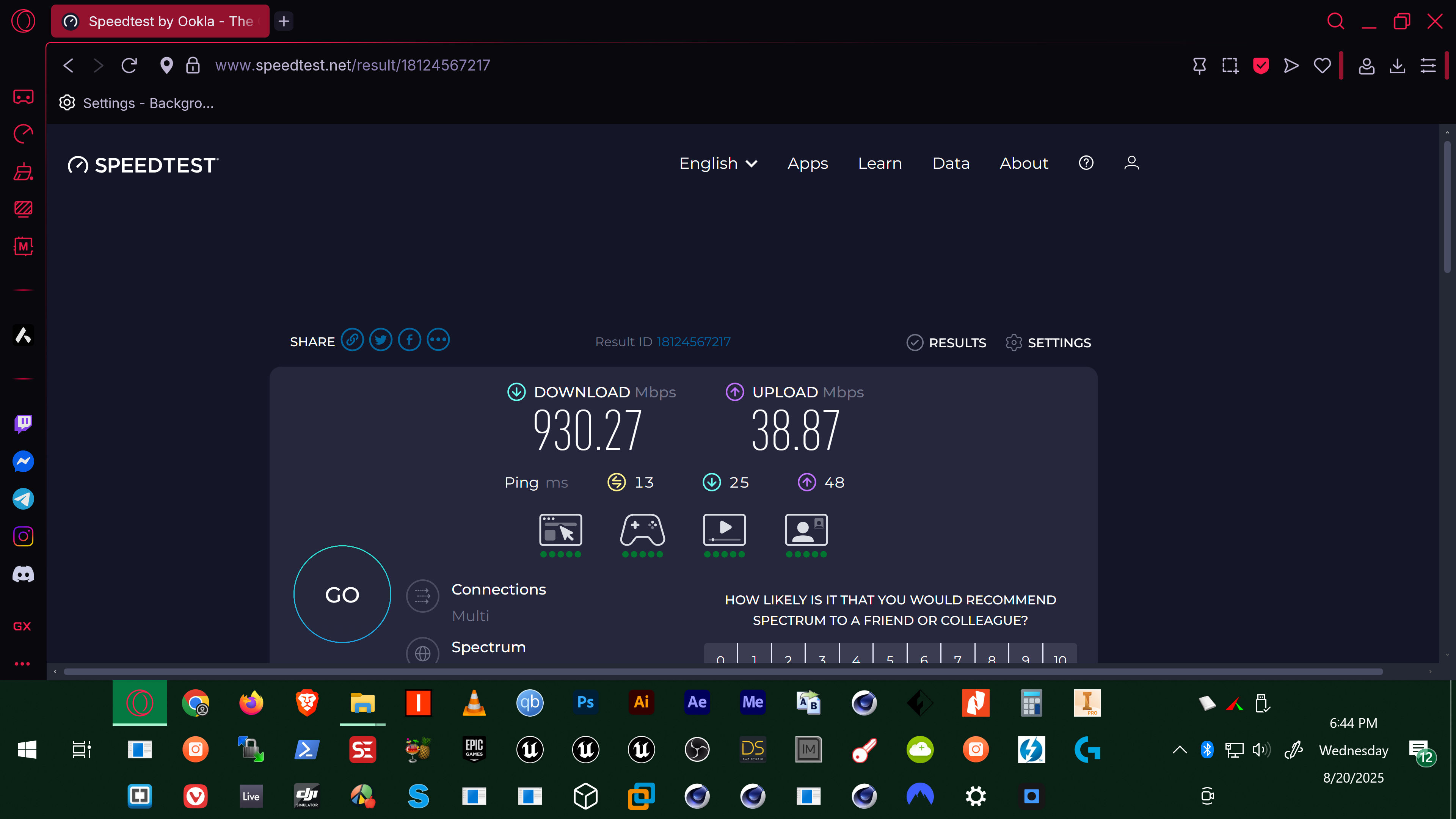
Task: Open GX Mods in sidebar
Action: [x=23, y=246]
